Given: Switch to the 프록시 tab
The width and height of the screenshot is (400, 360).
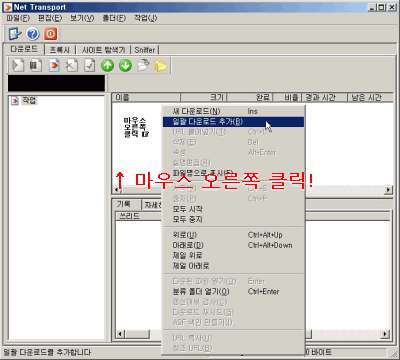Looking at the screenshot, I should pyautogui.click(x=60, y=50).
